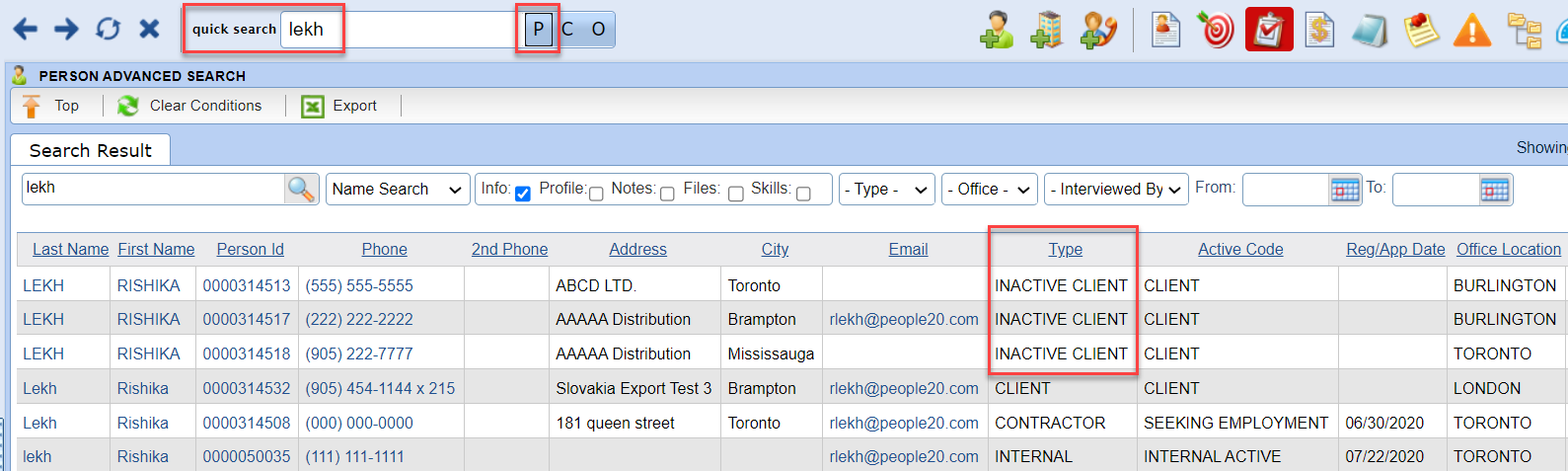Image resolution: width=1568 pixels, height=471 pixels.
Task: Uncheck the Info checkbox
Action: 523,194
